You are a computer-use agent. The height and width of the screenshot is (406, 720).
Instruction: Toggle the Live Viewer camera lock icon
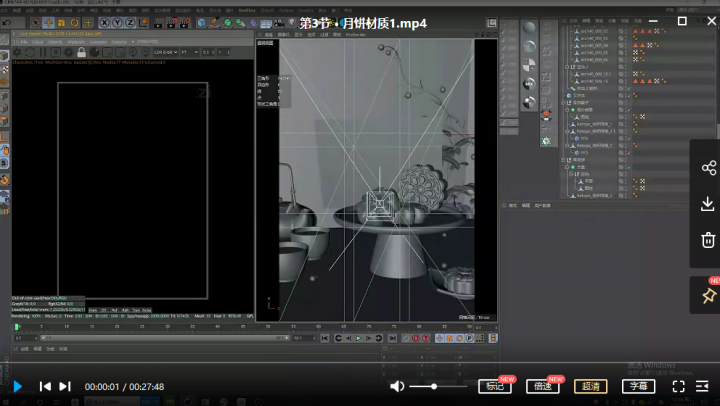81,52
